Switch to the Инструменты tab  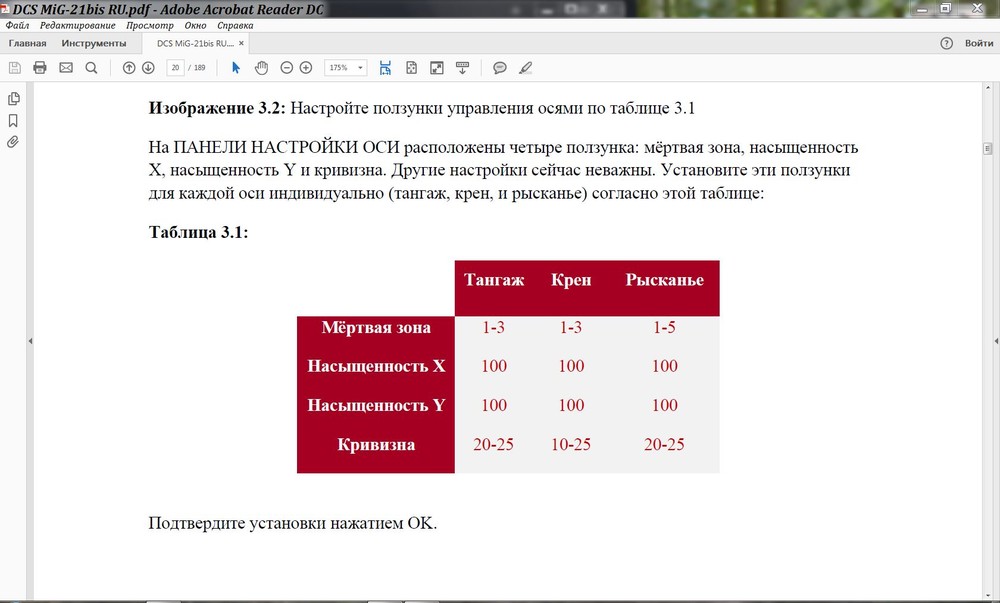(x=94, y=43)
